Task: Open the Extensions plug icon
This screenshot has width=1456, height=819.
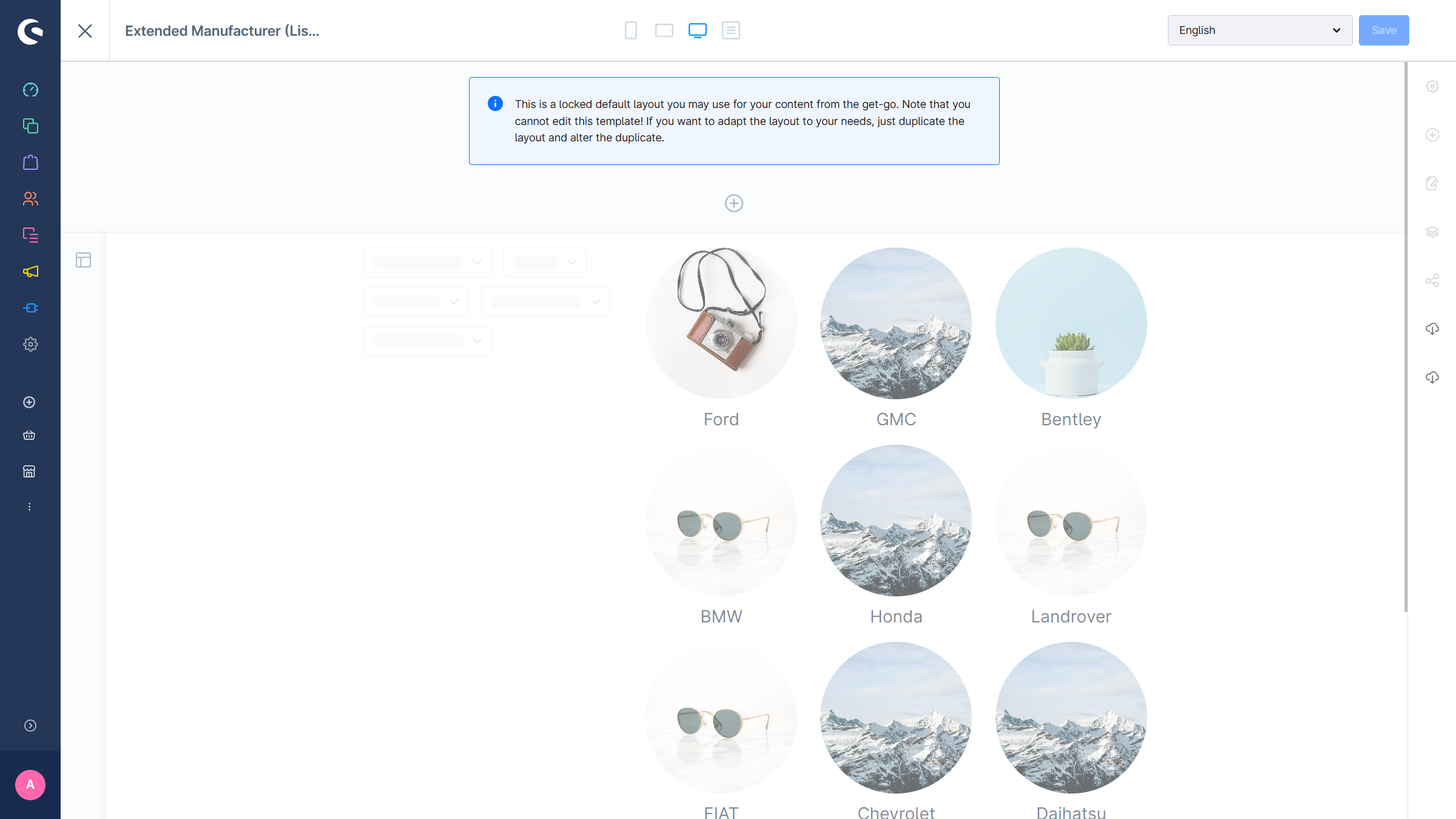Action: tap(30, 308)
